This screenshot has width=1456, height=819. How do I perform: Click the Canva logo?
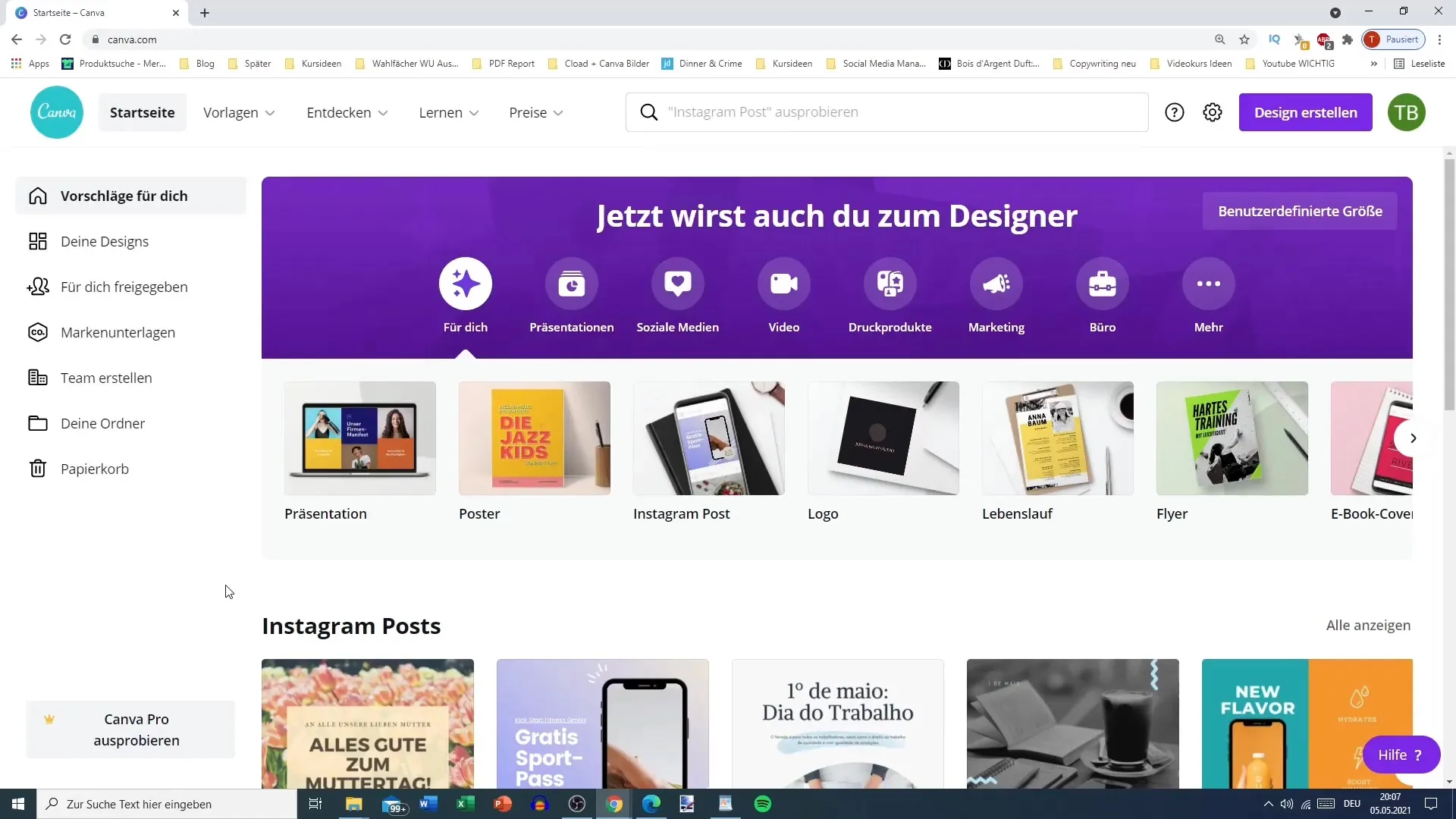[57, 112]
